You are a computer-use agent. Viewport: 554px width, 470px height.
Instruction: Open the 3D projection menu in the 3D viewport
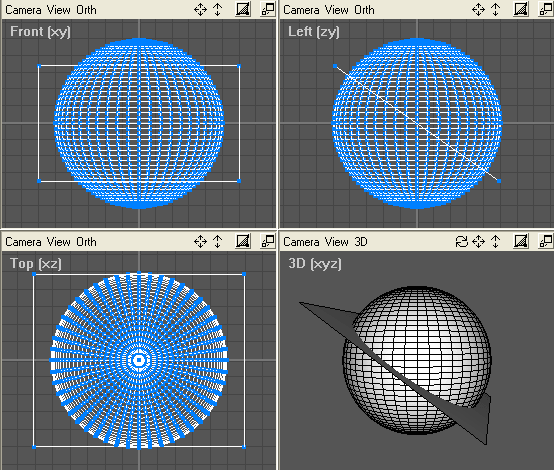coord(361,242)
